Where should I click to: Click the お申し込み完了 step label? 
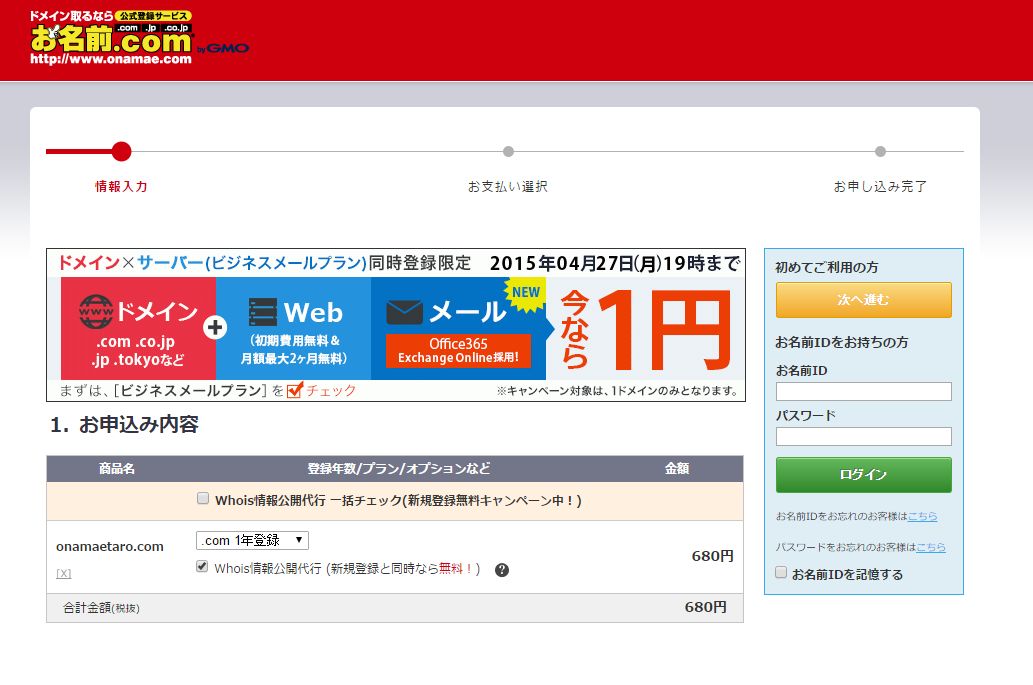coord(880,186)
